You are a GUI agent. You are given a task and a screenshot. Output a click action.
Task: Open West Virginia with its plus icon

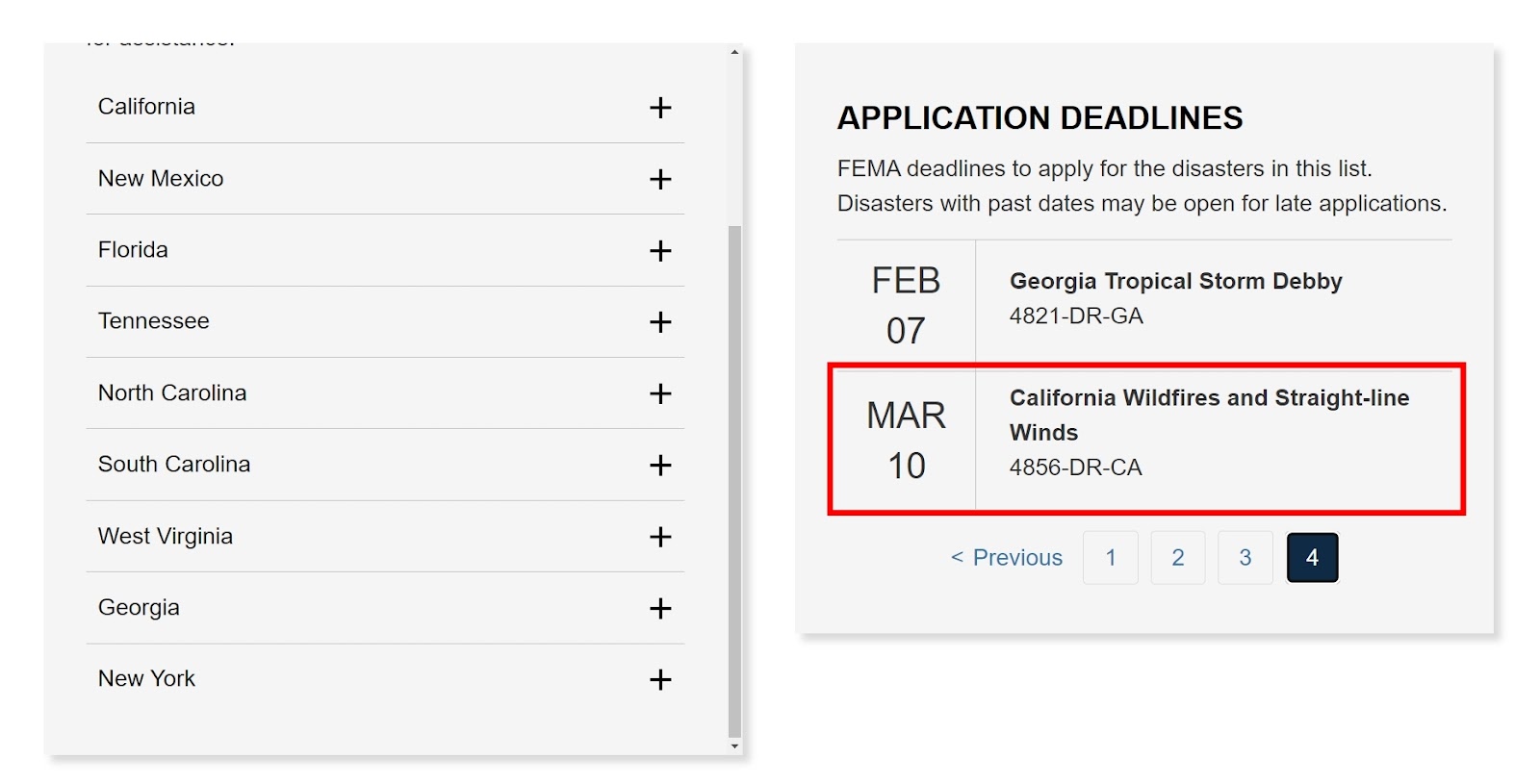point(659,537)
